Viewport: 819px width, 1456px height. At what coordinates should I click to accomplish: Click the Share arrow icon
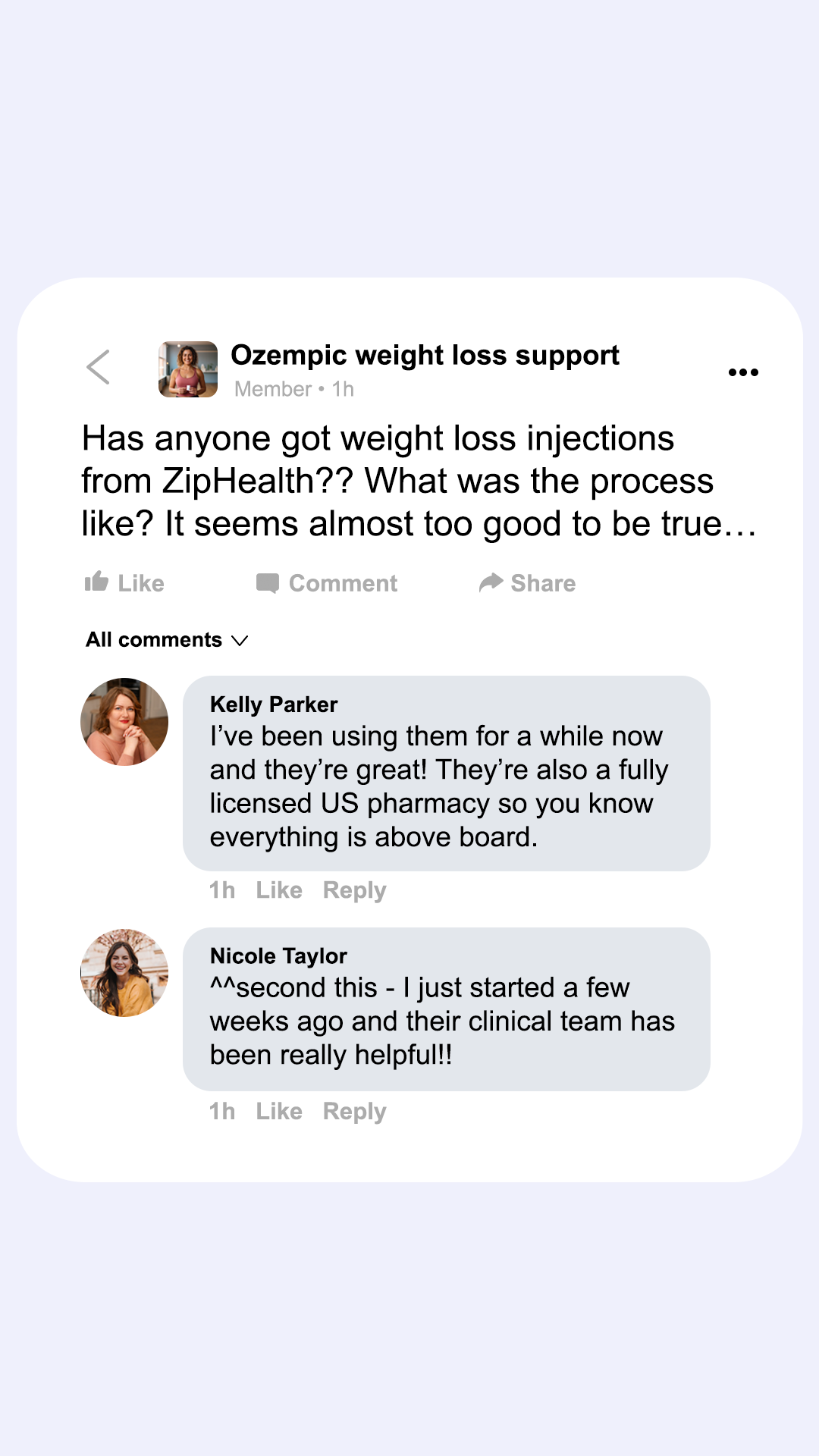pos(491,582)
